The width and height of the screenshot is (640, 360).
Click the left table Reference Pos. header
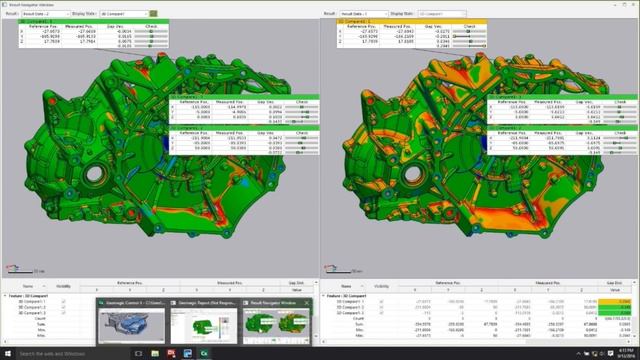click(x=129, y=283)
